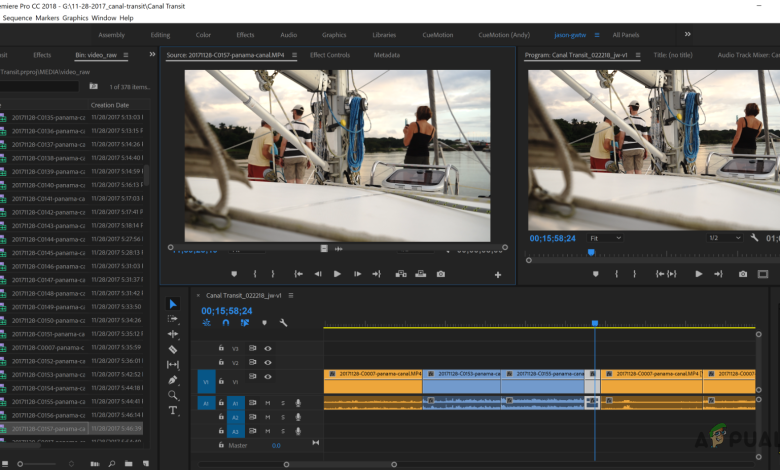Open the Fit zoom level dropdown
The width and height of the screenshot is (780, 470).
604,238
